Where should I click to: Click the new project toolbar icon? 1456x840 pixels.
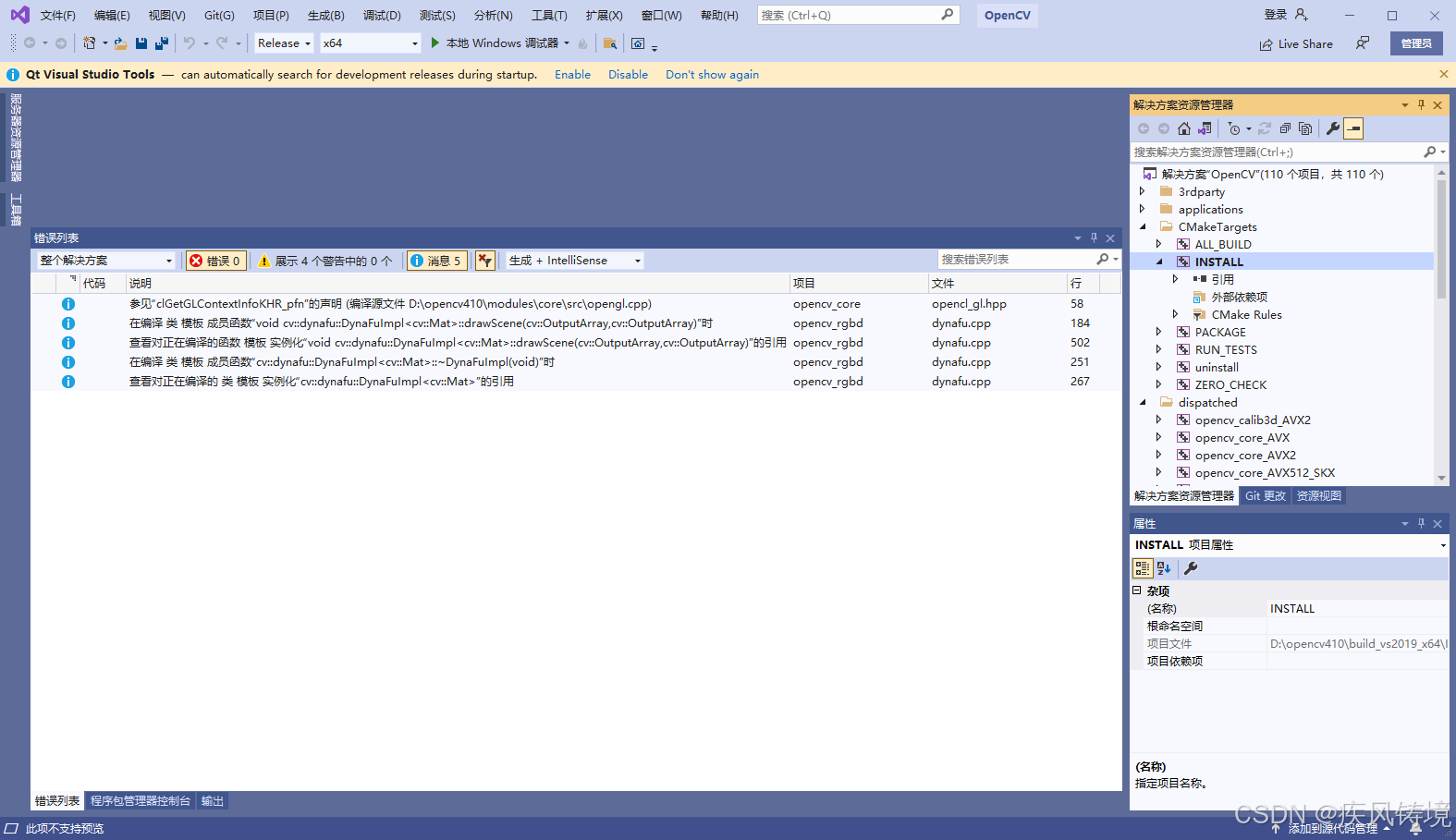pyautogui.click(x=90, y=43)
